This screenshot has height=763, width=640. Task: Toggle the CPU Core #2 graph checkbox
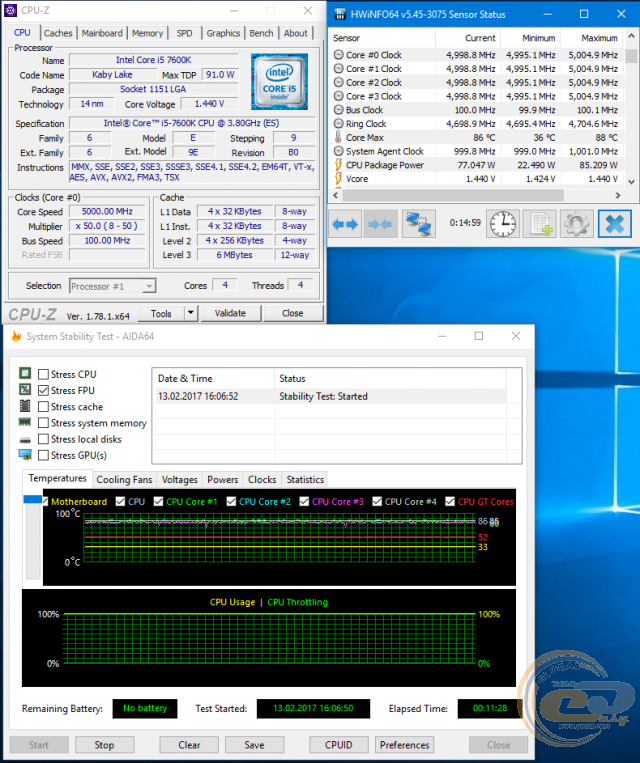click(231, 501)
